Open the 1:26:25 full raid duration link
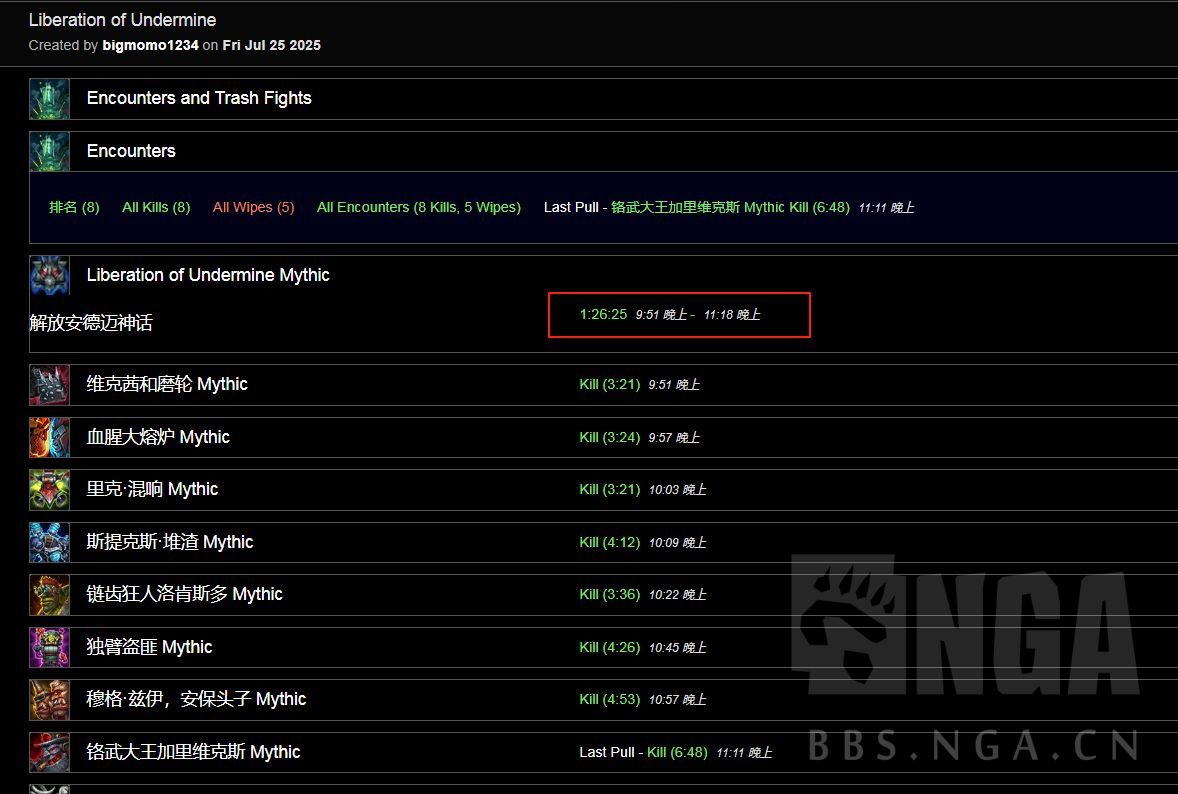 click(x=603, y=315)
